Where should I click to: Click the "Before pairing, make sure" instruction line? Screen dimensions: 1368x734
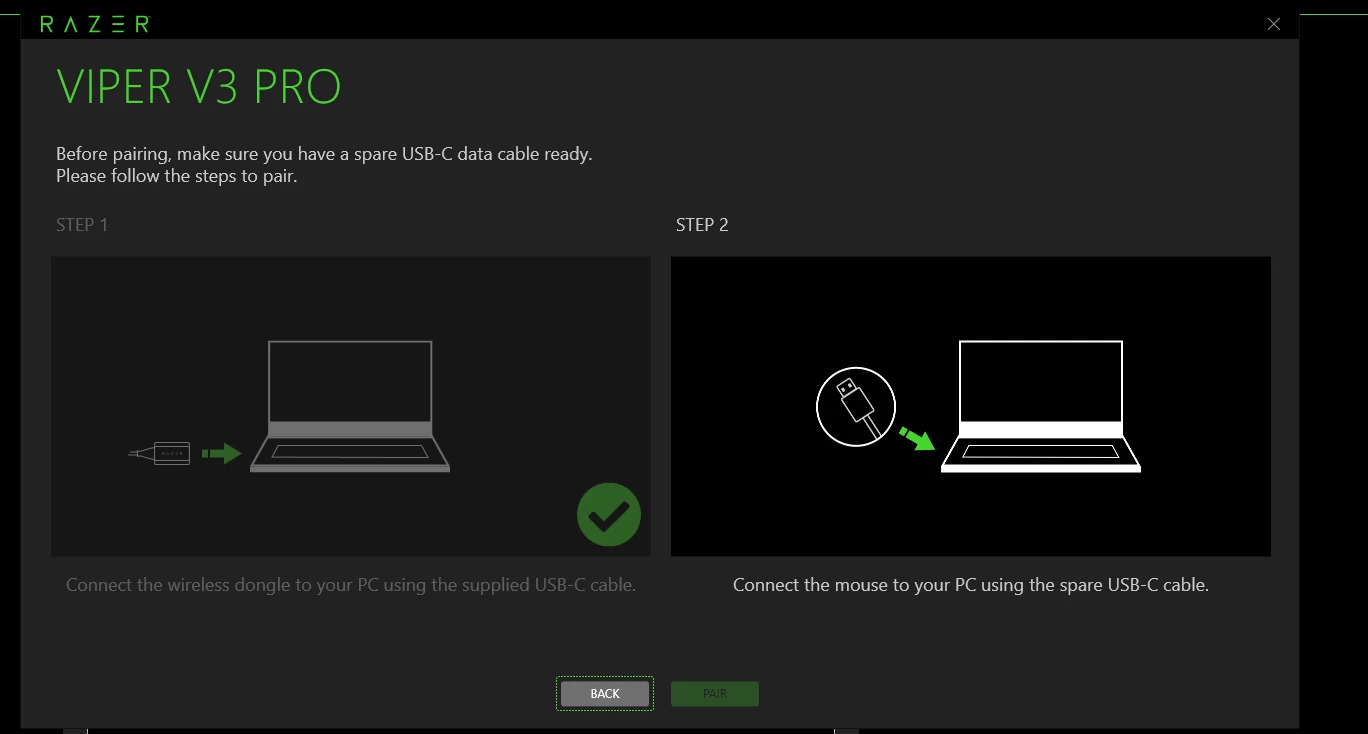click(324, 155)
